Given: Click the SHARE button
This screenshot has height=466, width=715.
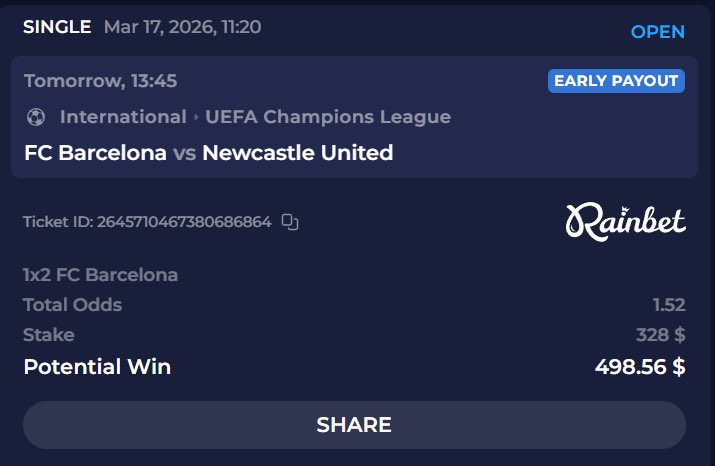Looking at the screenshot, I should [x=354, y=425].
